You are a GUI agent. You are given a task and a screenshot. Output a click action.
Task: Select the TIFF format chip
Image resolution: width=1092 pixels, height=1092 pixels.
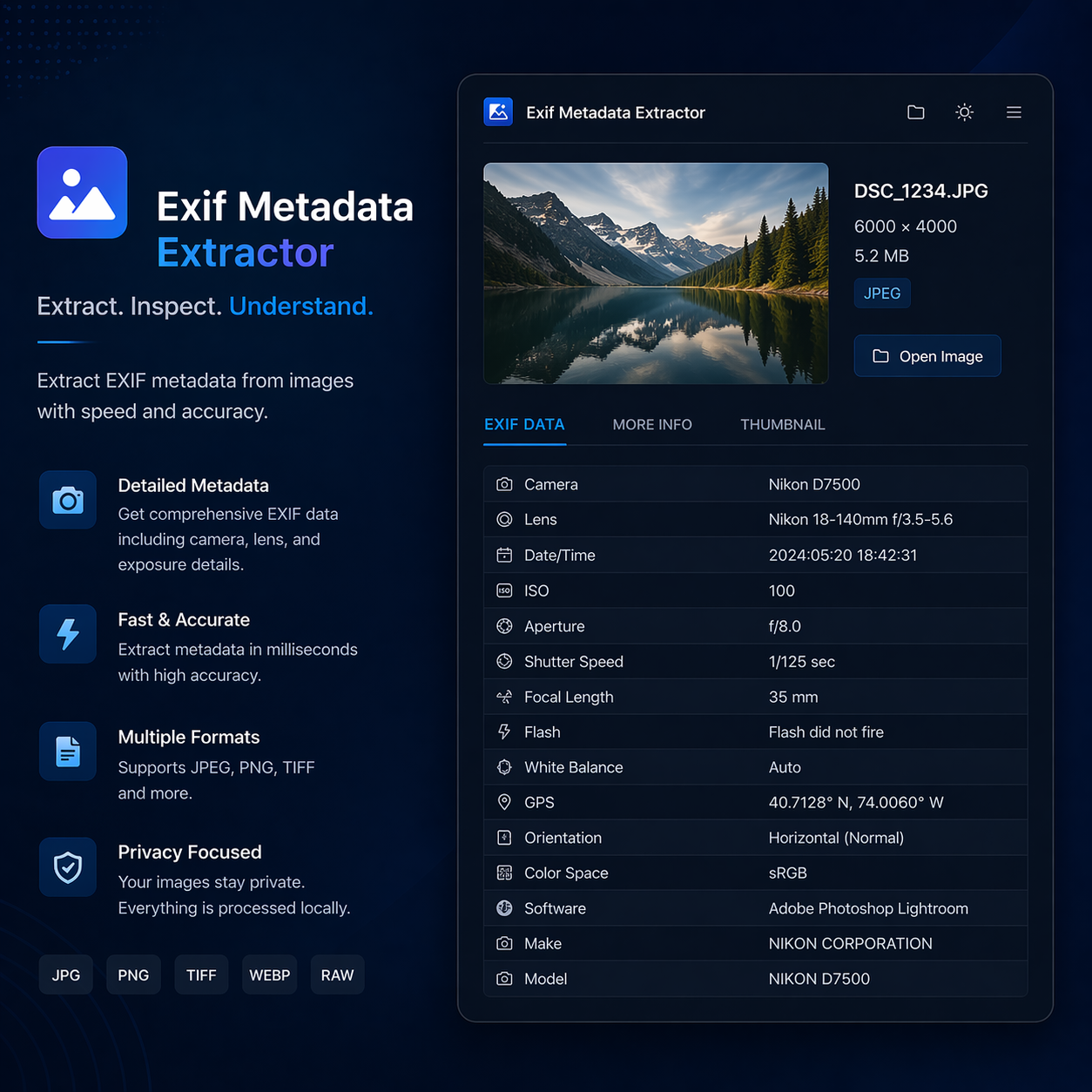[x=201, y=974]
